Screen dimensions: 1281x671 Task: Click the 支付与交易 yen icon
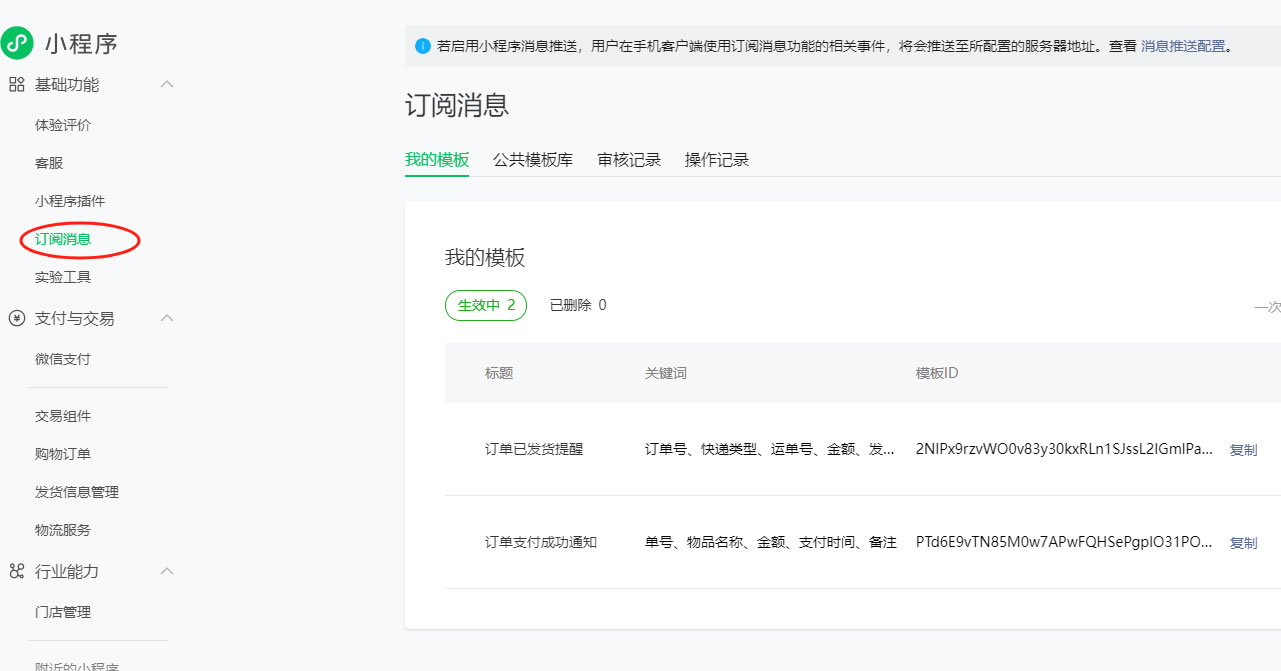16,318
